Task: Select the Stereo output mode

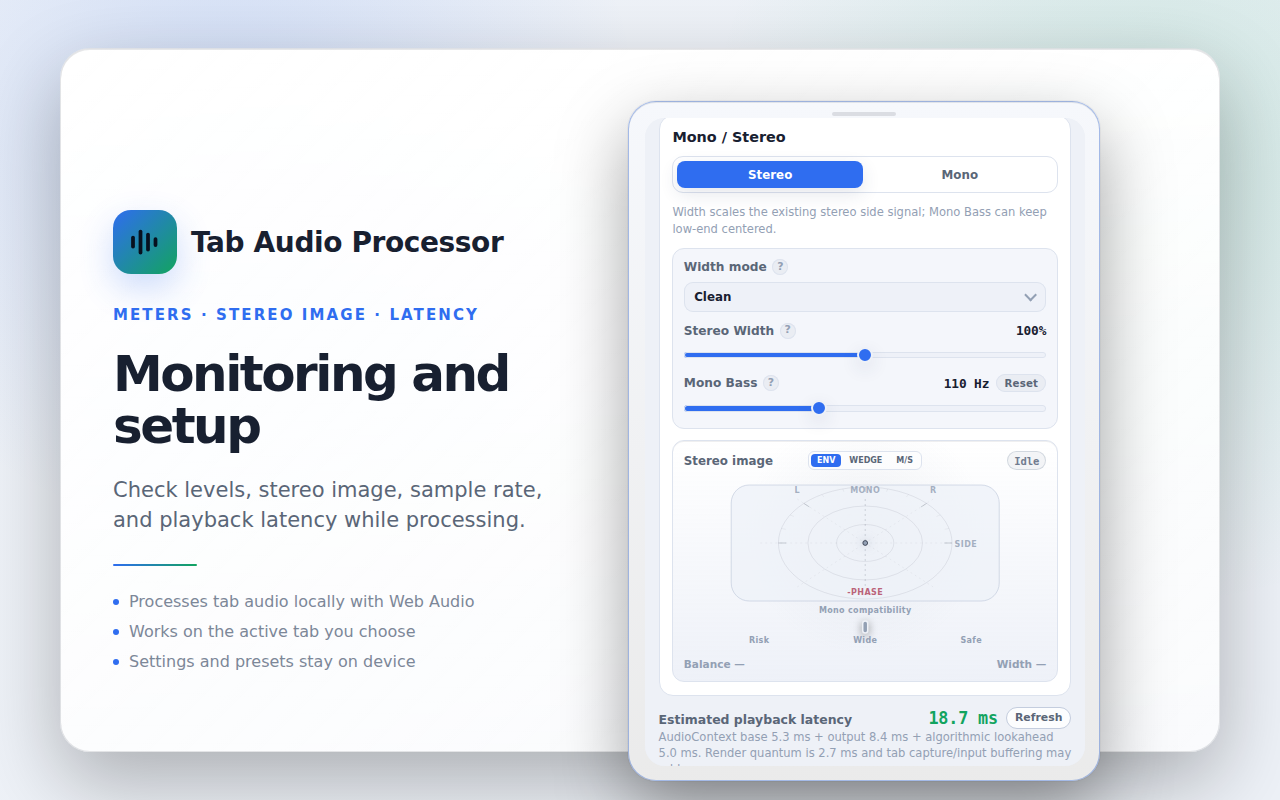Action: coord(770,175)
